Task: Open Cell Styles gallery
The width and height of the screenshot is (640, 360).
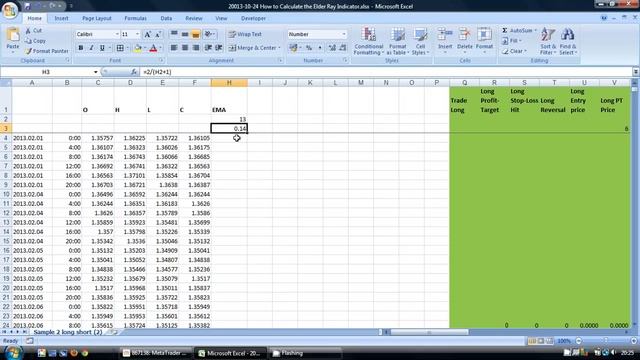Action: 420,41
